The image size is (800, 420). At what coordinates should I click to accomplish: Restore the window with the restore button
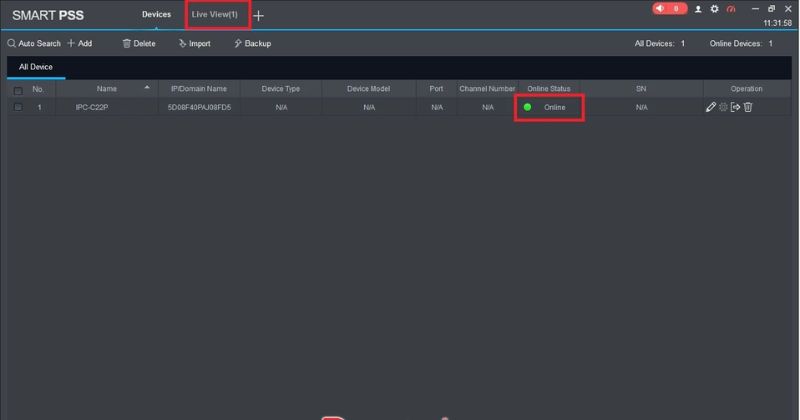coord(771,9)
